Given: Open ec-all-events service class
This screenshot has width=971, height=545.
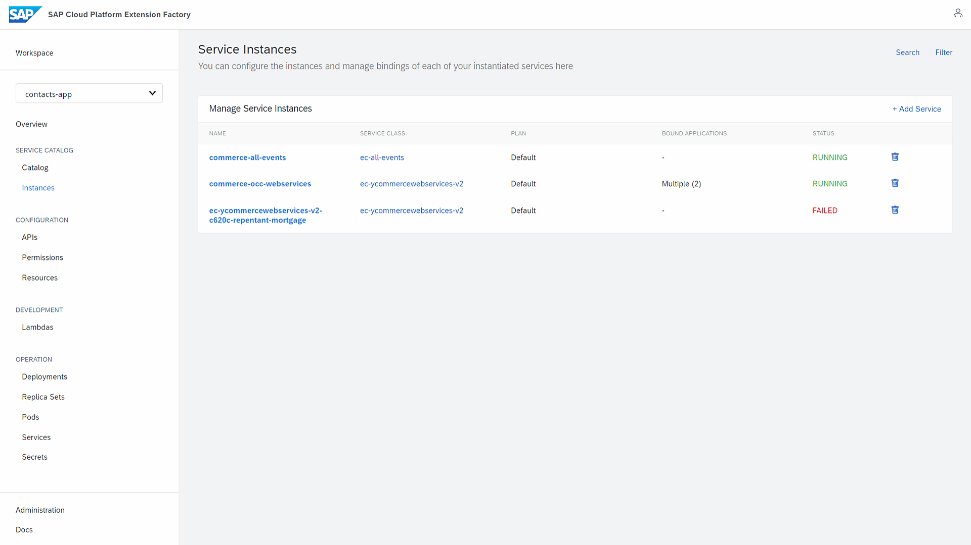Looking at the screenshot, I should tap(381, 157).
